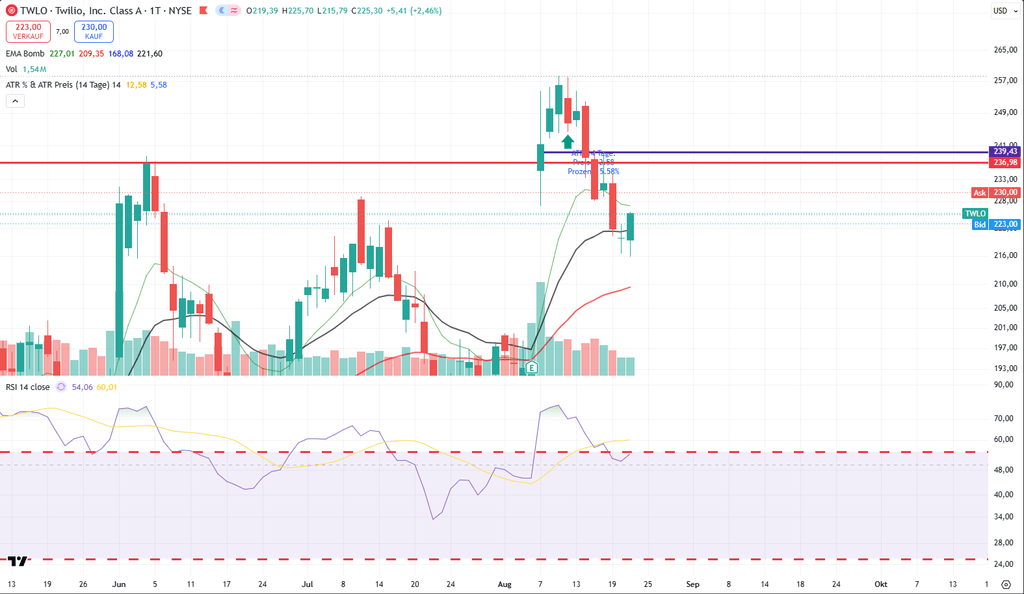The image size is (1024, 594).
Task: Click the ATR value 12,58
Action: 136,85
